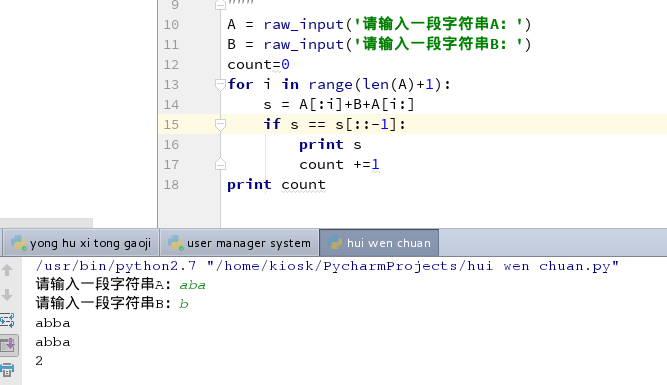Click Python icon on yong hu xi tong gaoji tab
667x385 pixels.
click(18, 242)
